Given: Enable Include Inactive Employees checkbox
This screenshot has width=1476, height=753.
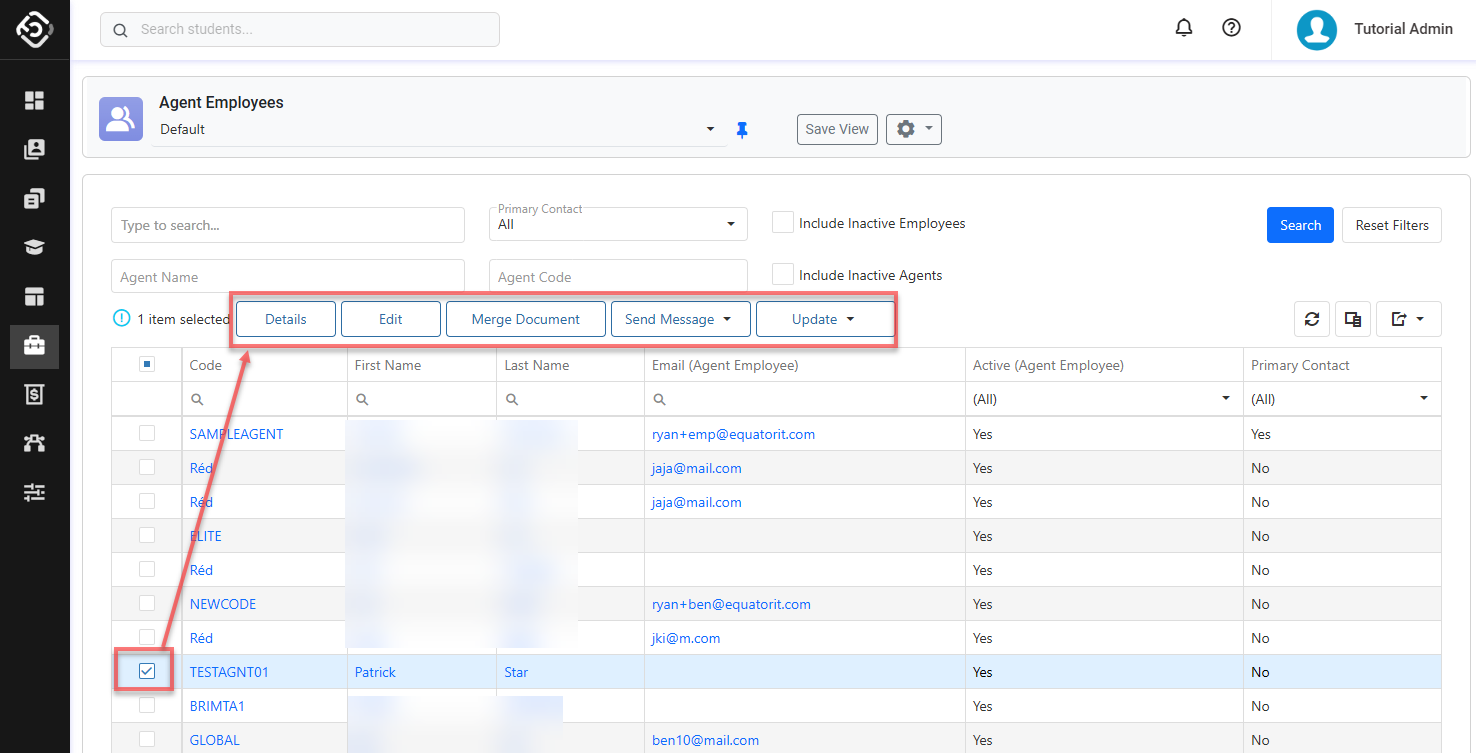Looking at the screenshot, I should pyautogui.click(x=783, y=223).
